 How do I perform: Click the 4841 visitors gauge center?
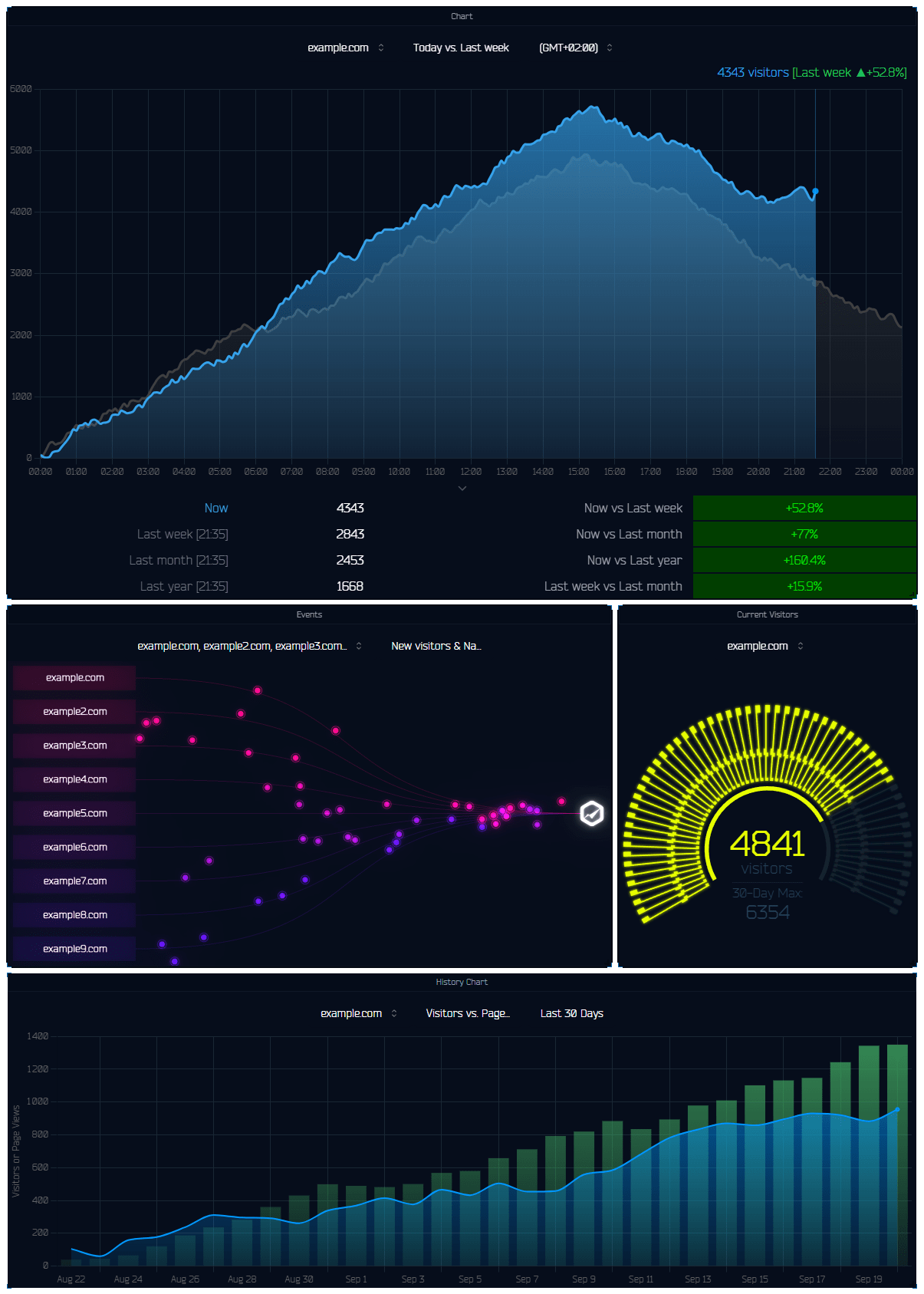(x=767, y=845)
